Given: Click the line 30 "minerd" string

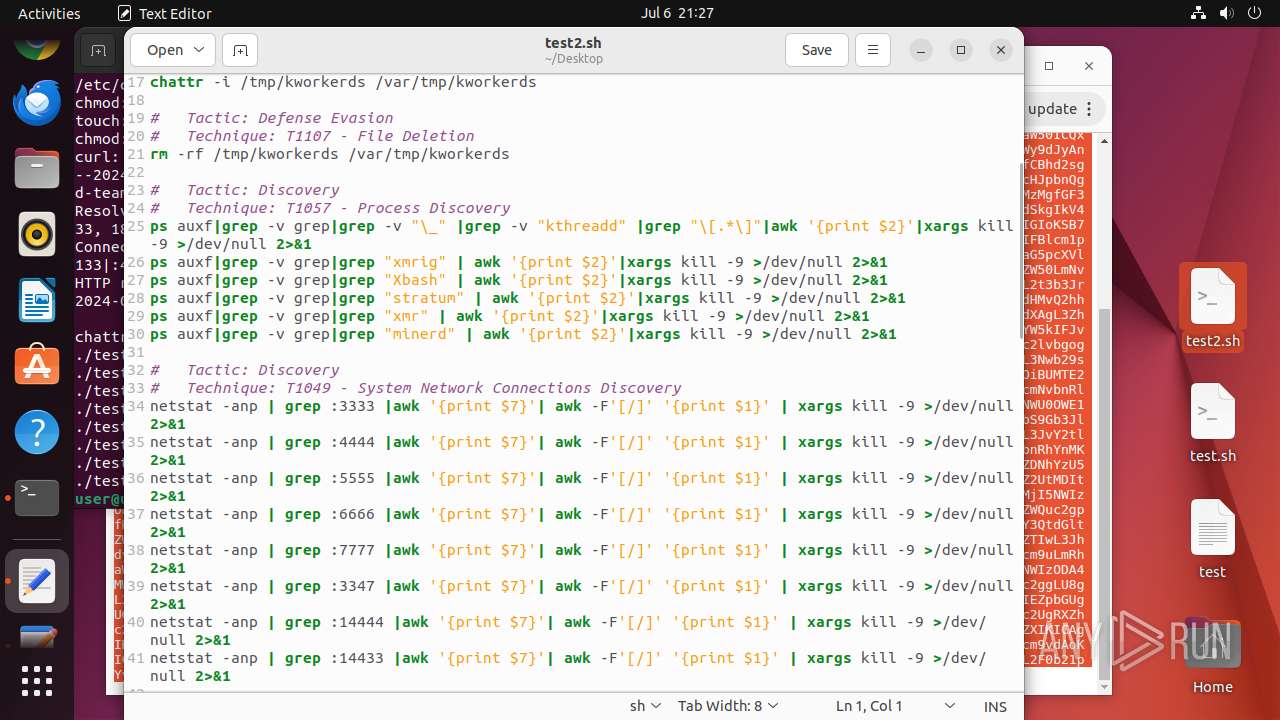Looking at the screenshot, I should coord(420,334).
